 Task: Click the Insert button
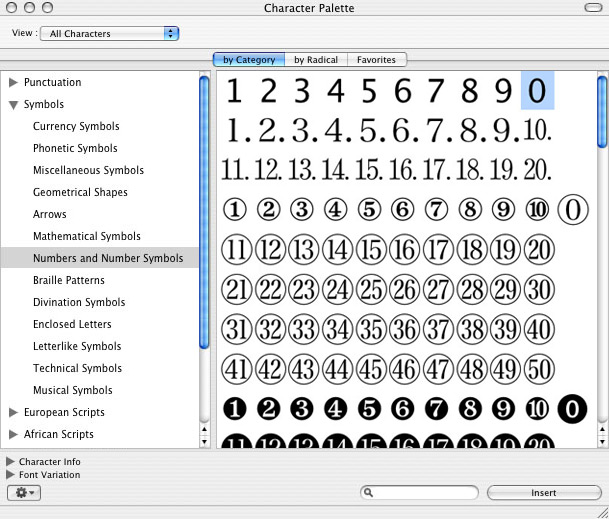(x=544, y=493)
